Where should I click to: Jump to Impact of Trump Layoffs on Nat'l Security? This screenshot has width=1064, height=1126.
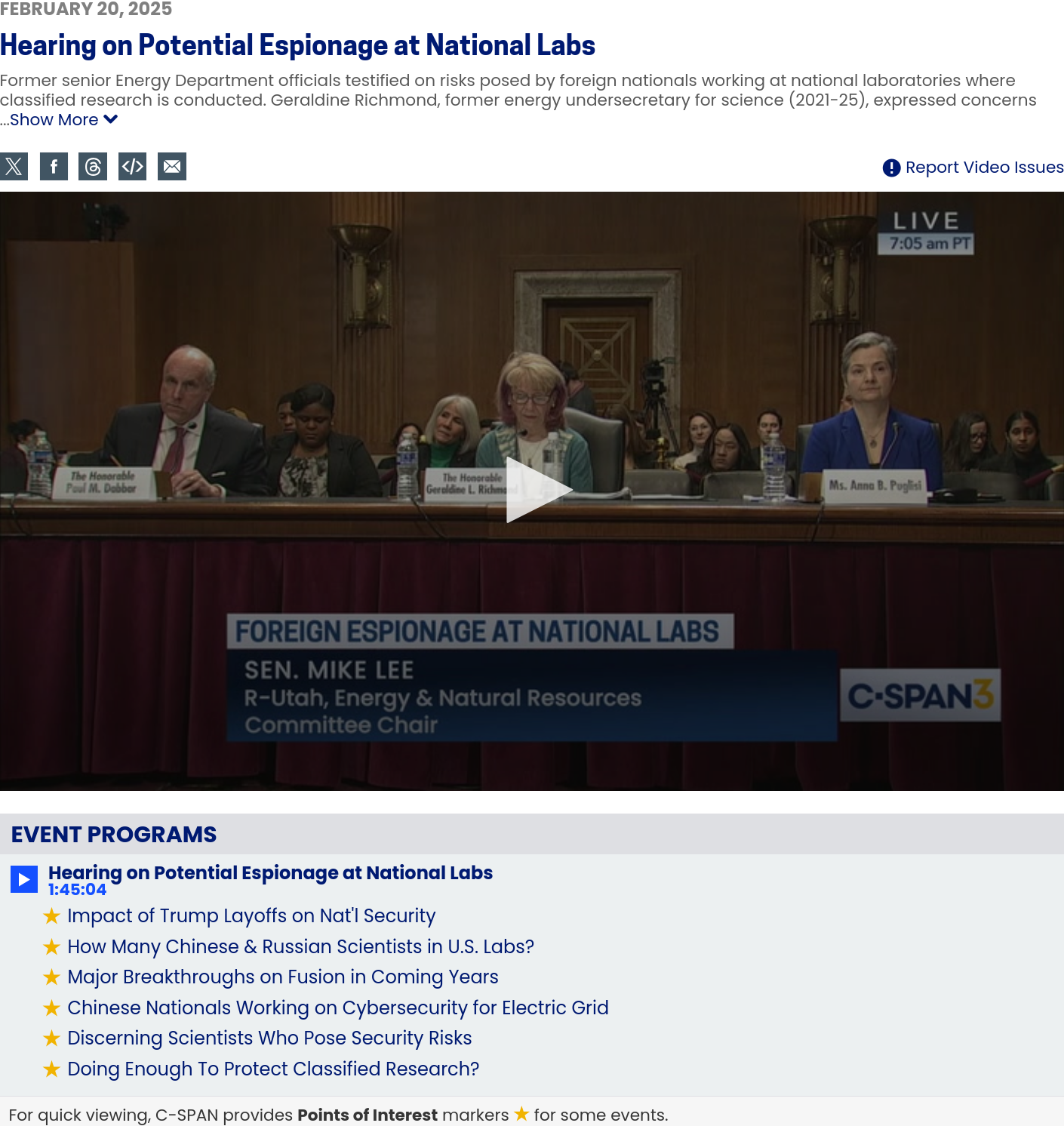pos(251,915)
